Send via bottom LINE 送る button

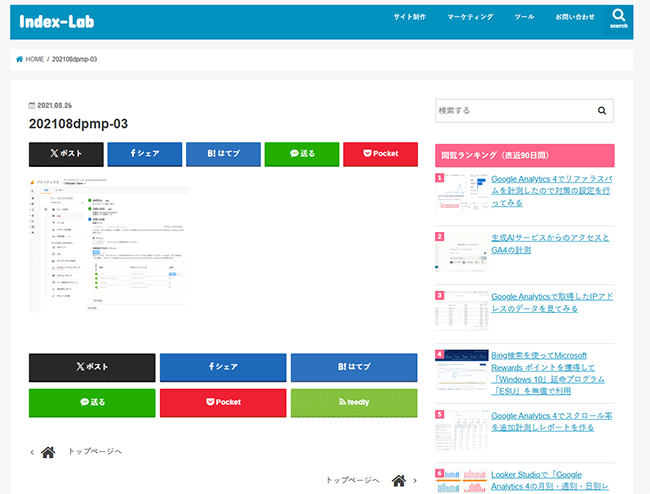[92, 403]
